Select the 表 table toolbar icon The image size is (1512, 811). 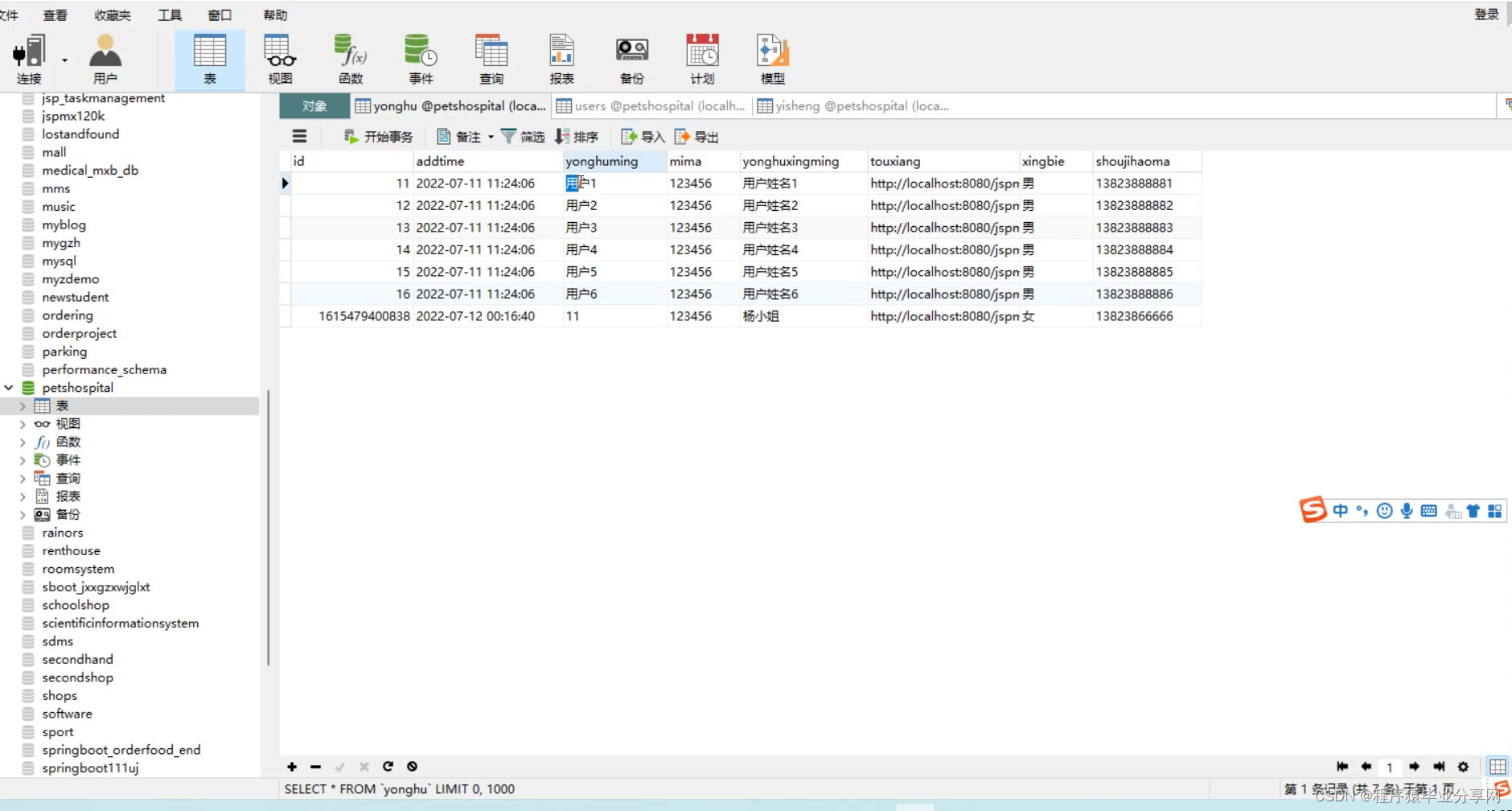(x=210, y=59)
